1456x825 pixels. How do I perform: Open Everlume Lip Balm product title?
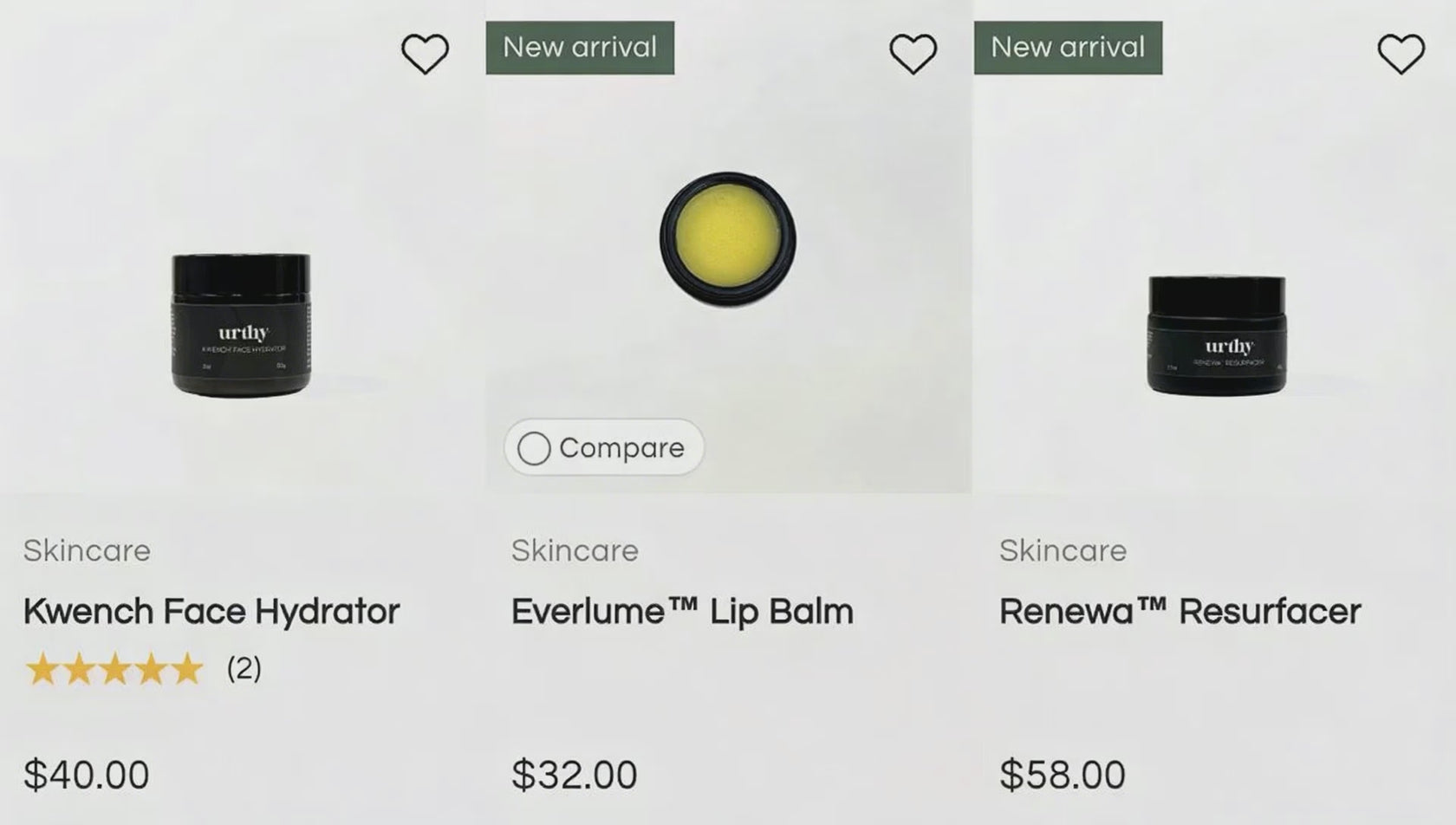(682, 612)
